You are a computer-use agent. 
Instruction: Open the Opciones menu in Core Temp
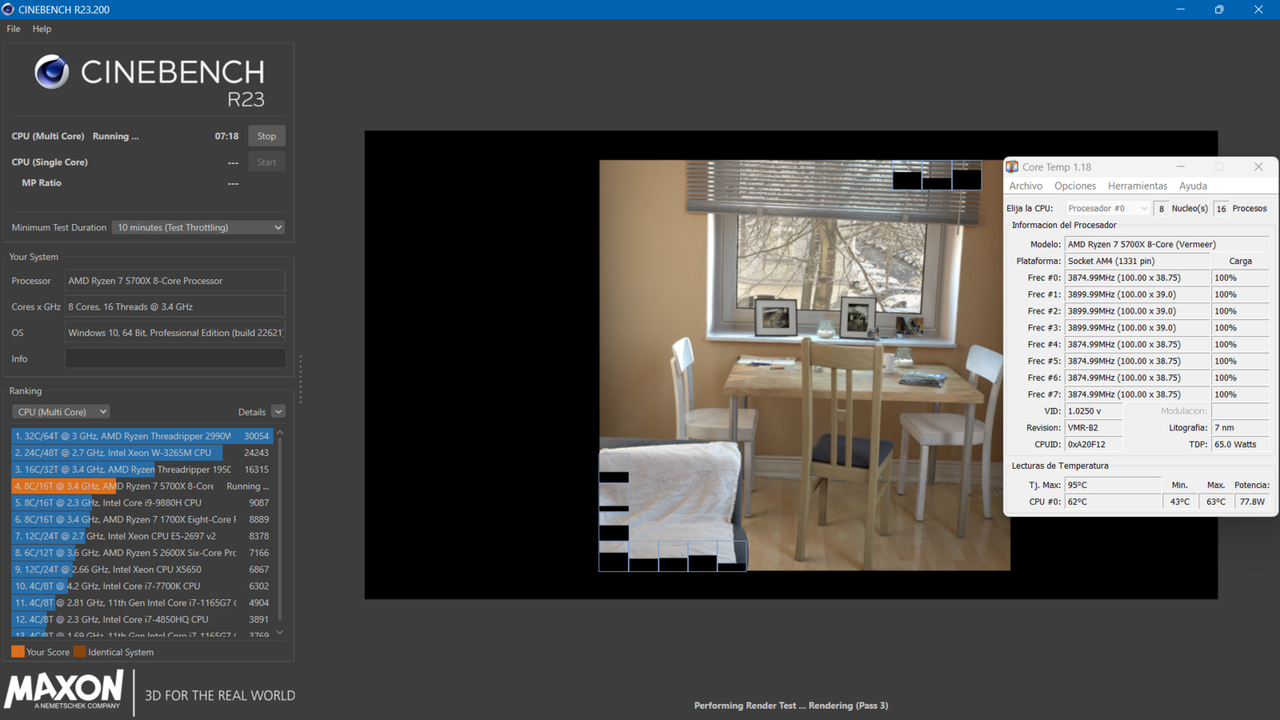point(1075,186)
